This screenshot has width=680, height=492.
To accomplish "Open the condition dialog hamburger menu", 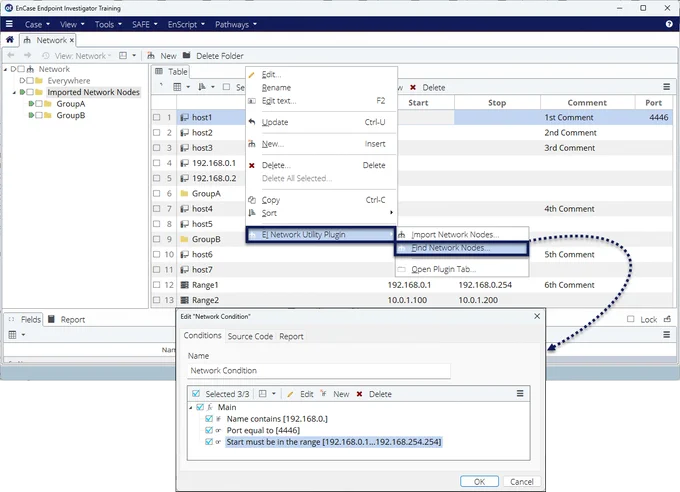I will 520,394.
